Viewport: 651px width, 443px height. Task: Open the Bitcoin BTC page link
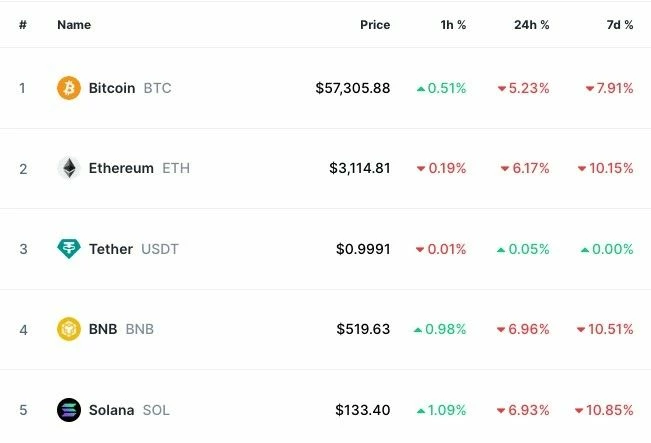[130, 88]
